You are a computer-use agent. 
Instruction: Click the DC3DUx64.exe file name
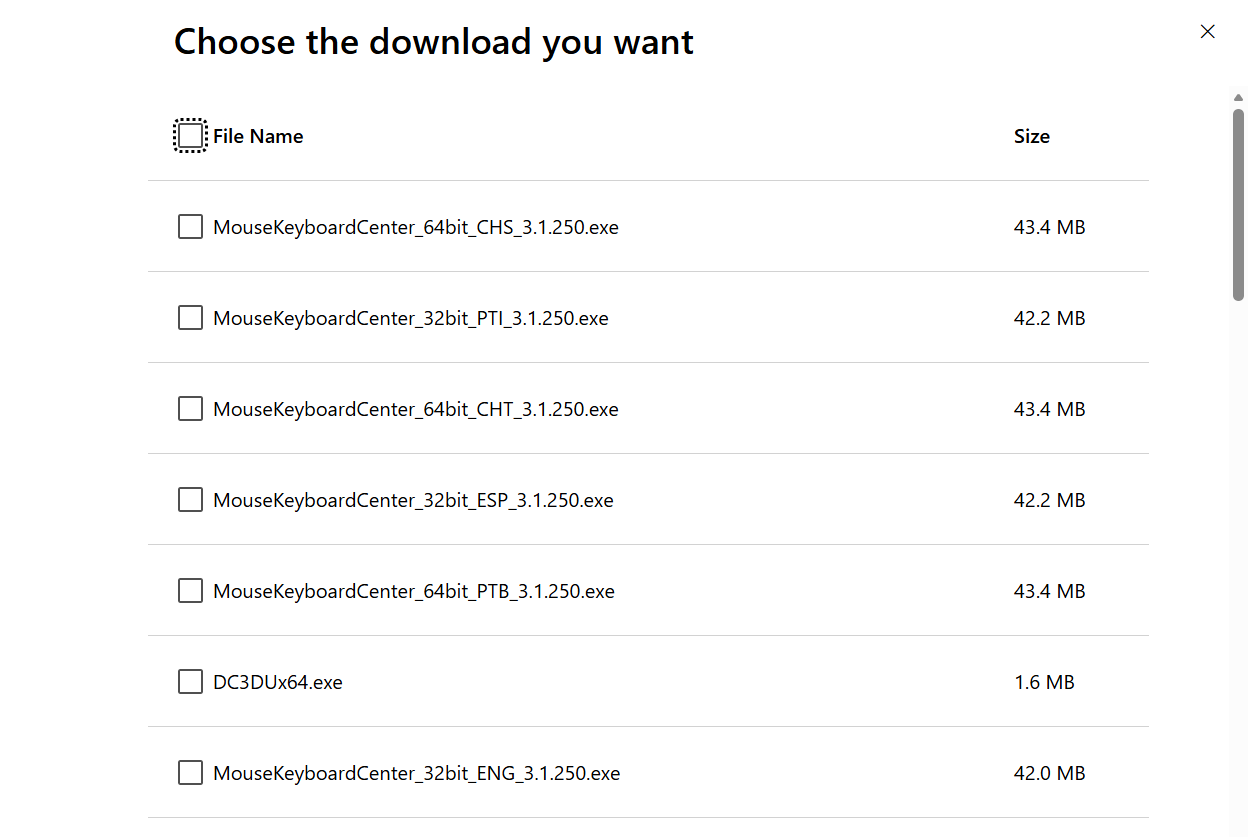tap(278, 682)
